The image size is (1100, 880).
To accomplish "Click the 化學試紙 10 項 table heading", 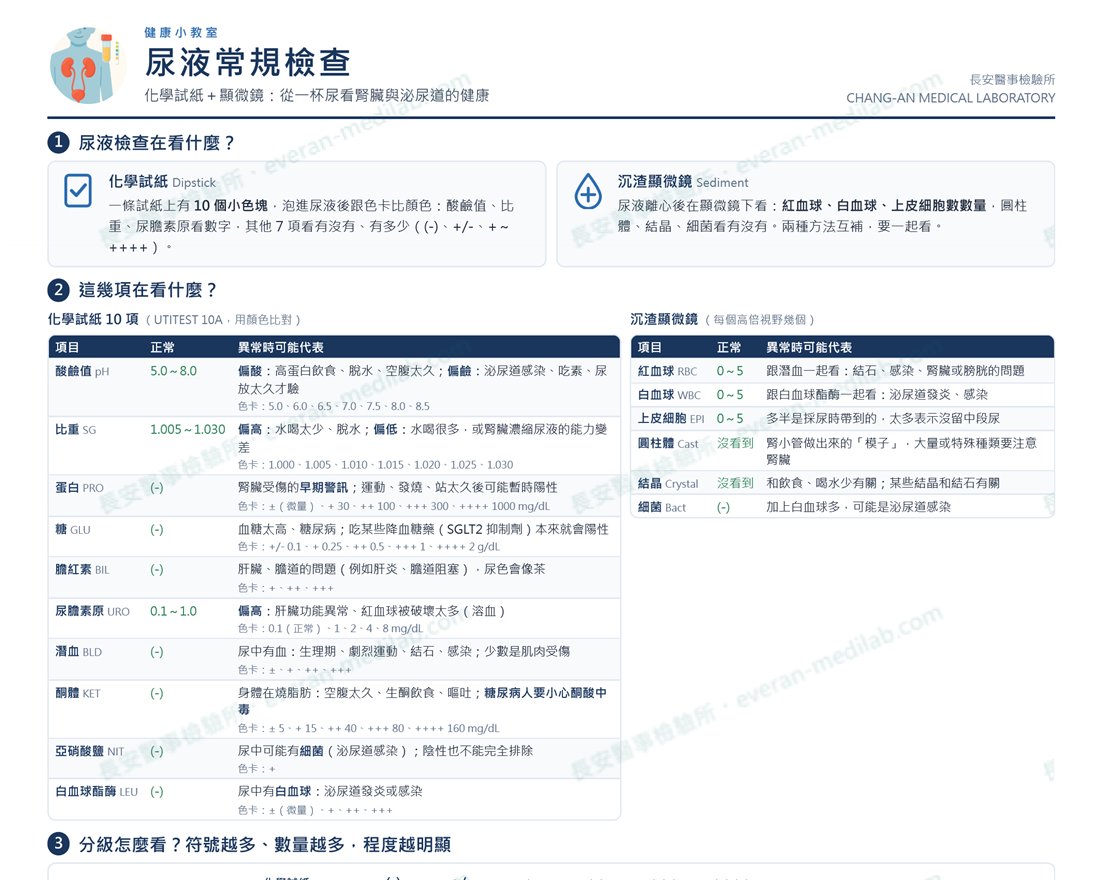I will coord(93,319).
